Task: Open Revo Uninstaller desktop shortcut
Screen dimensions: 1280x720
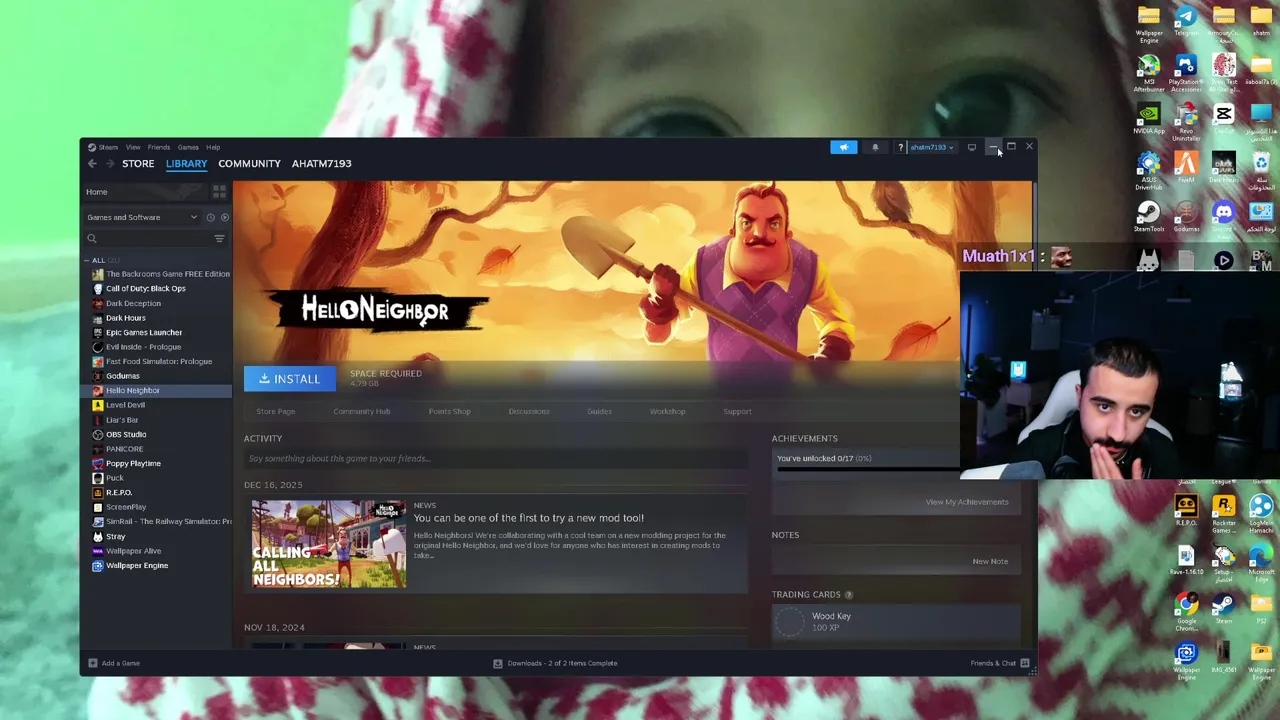Action: pyautogui.click(x=1186, y=119)
